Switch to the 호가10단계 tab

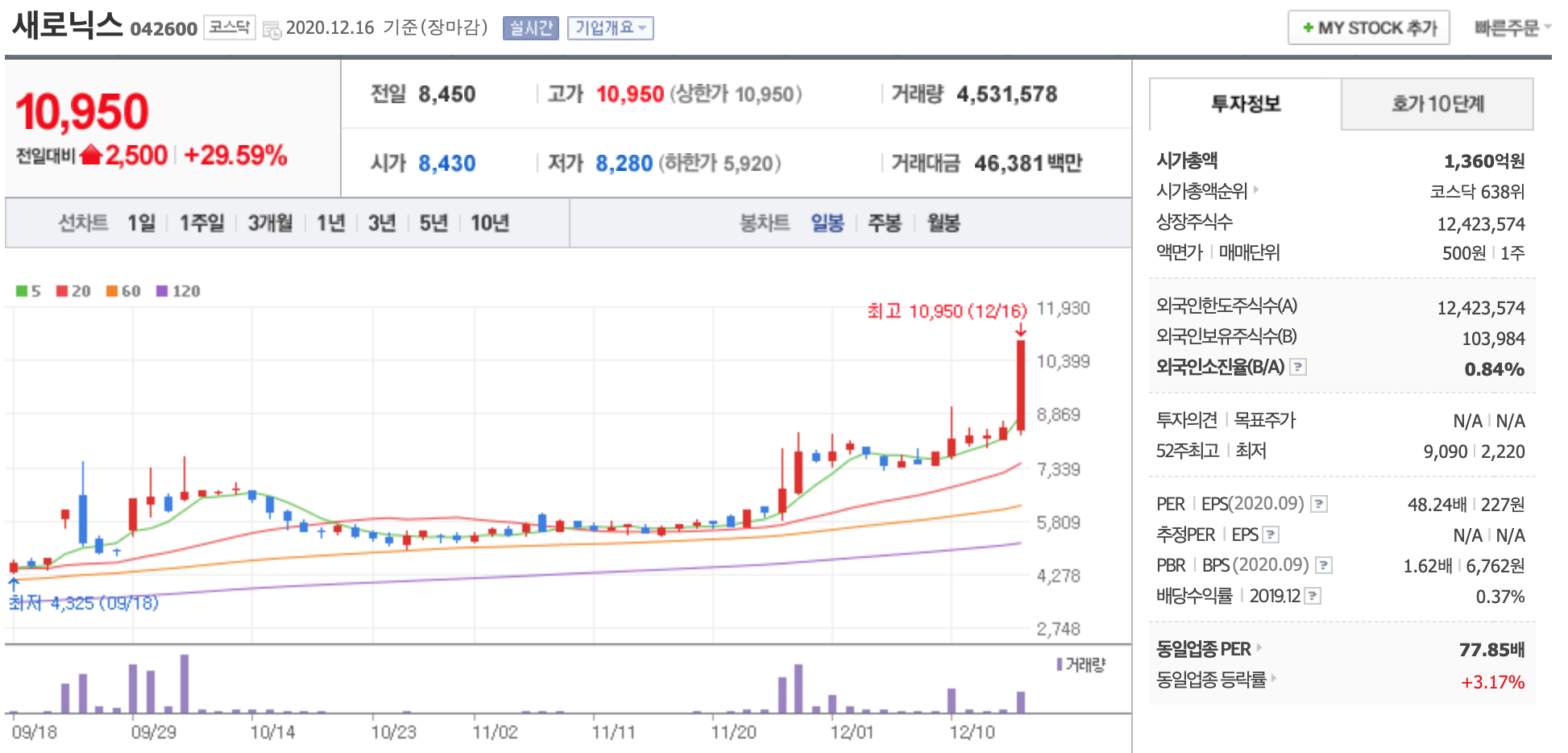(x=1437, y=104)
